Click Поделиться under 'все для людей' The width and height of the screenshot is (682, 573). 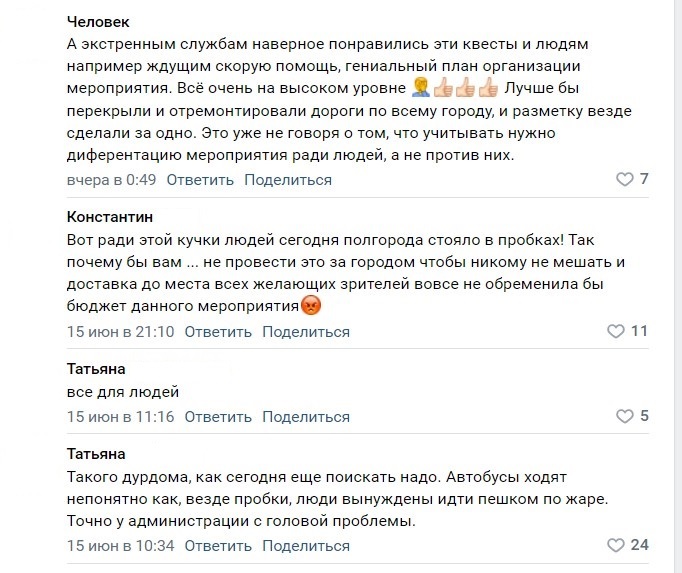coord(306,417)
